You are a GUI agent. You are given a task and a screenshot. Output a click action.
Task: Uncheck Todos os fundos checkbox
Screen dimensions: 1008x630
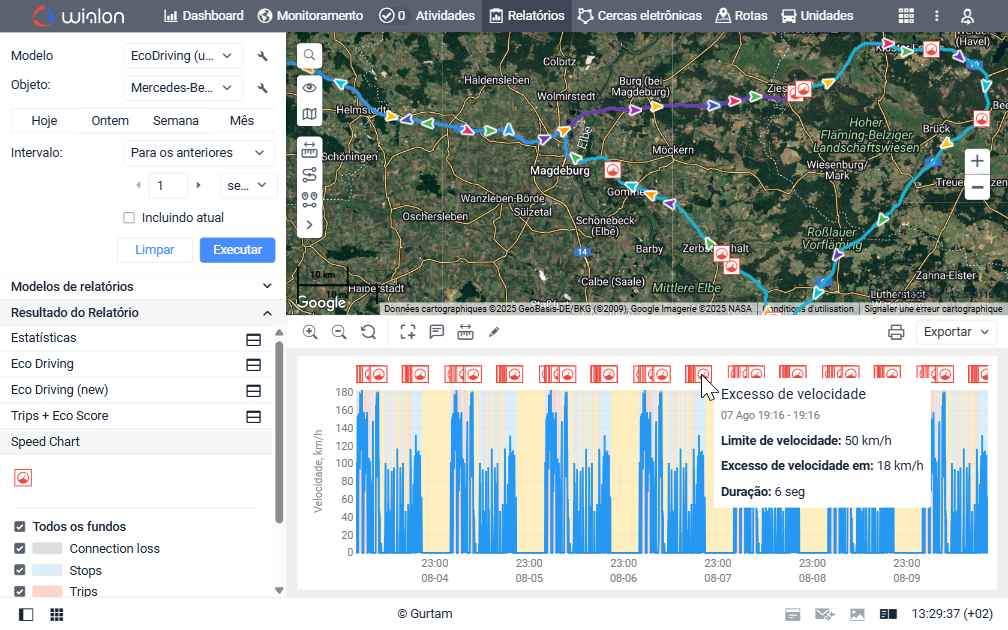coord(20,526)
